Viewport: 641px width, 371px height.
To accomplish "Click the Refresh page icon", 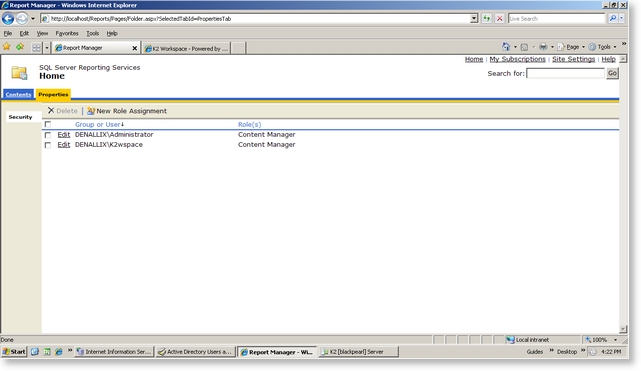I will tap(486, 18).
